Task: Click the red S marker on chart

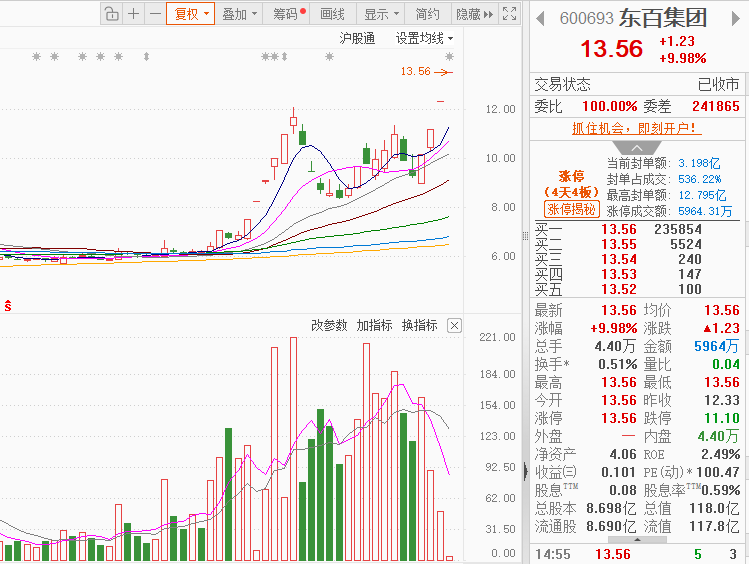Action: [8, 306]
